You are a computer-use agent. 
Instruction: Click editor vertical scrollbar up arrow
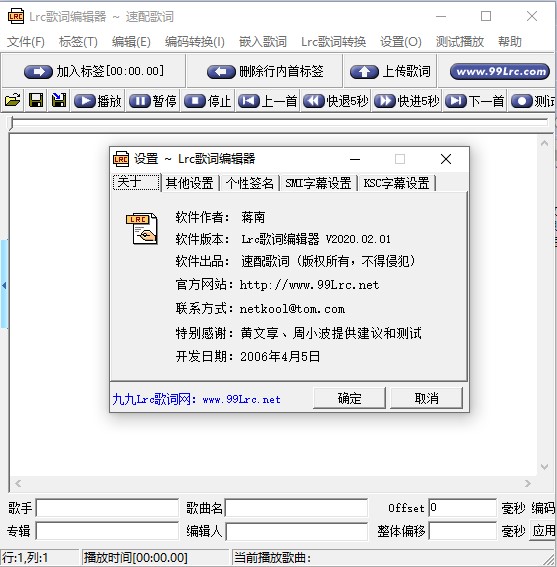[544, 144]
